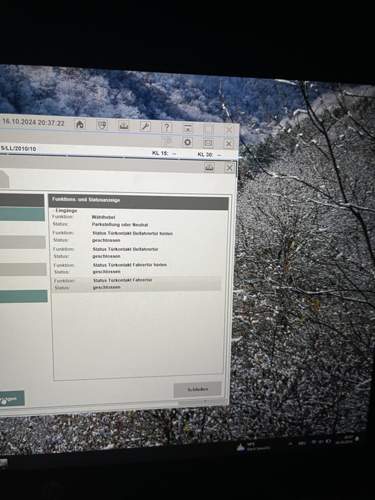Viewport: 375px width, 500px height.
Task: Click the gear icon in the second toolbar row
Action: (x=188, y=142)
